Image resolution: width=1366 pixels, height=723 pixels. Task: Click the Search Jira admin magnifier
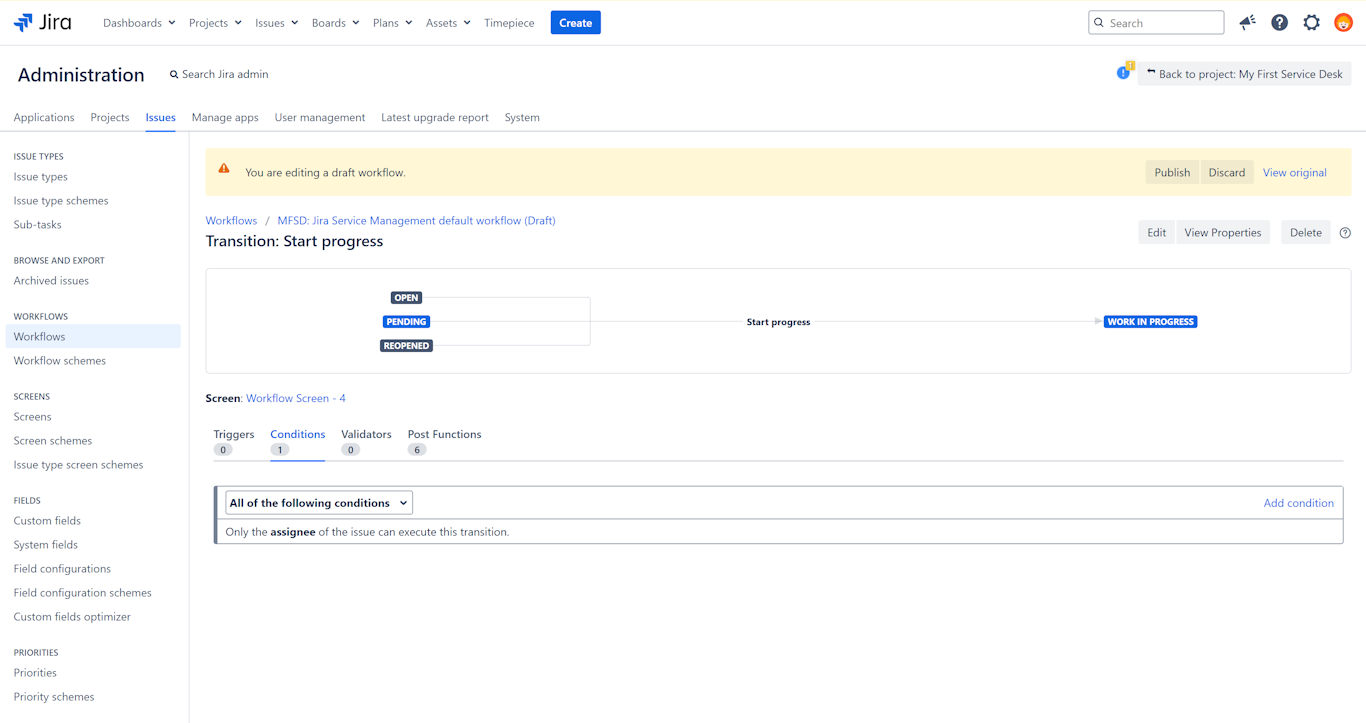[174, 75]
